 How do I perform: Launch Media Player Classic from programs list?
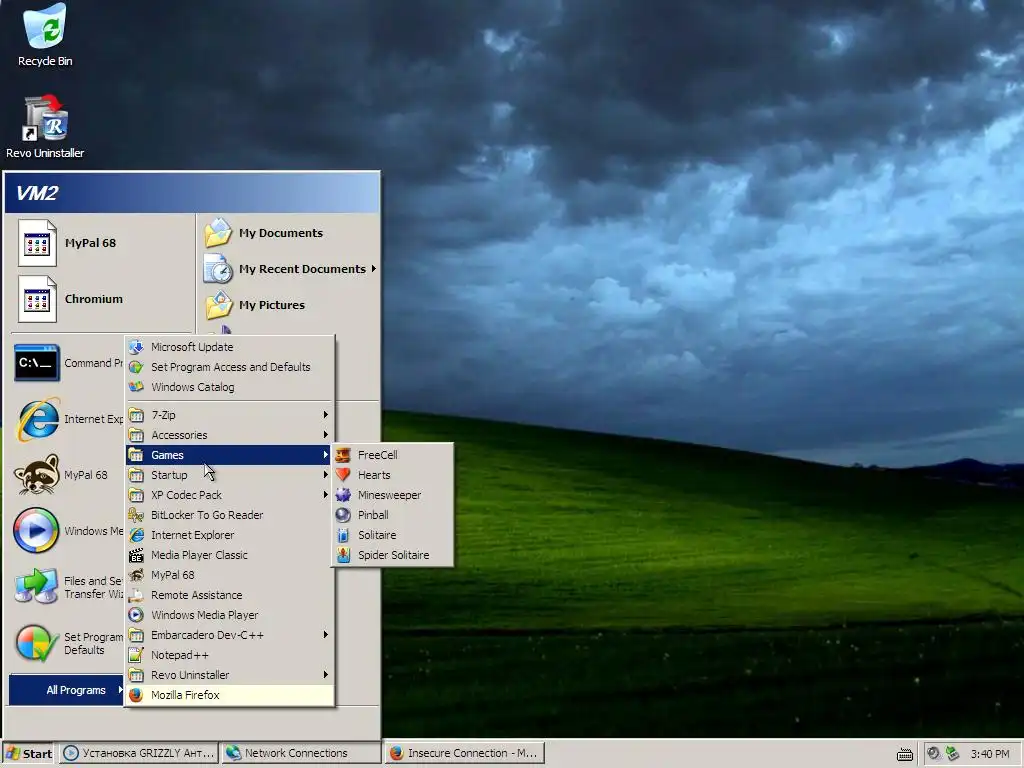230,555
